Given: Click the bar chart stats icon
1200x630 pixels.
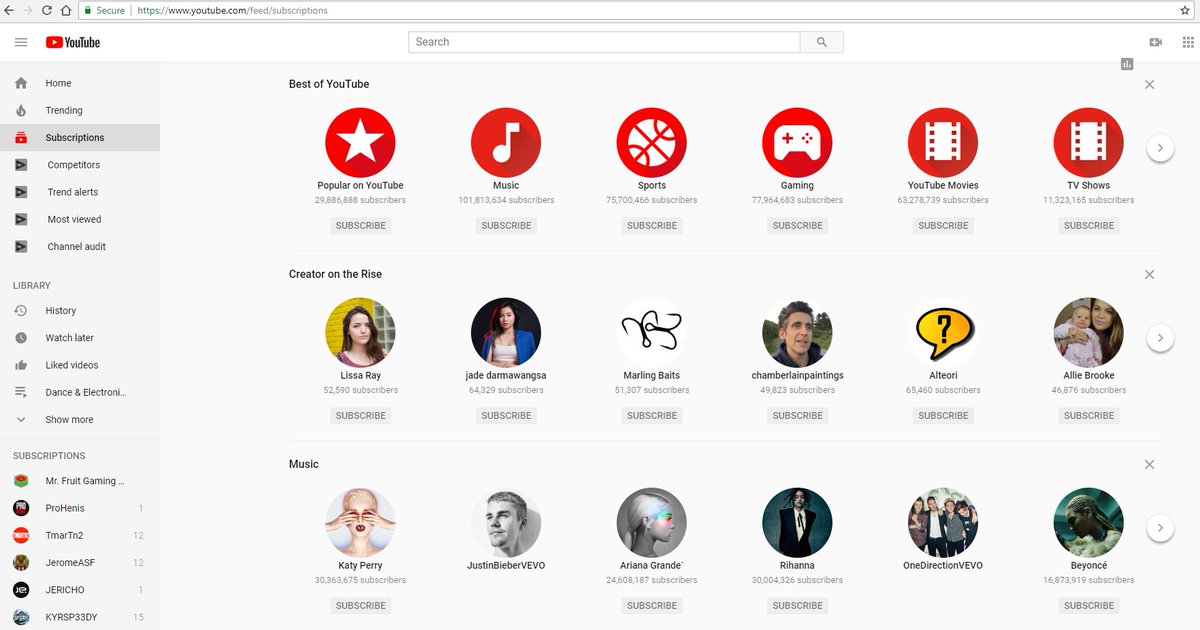Looking at the screenshot, I should tap(1127, 64).
